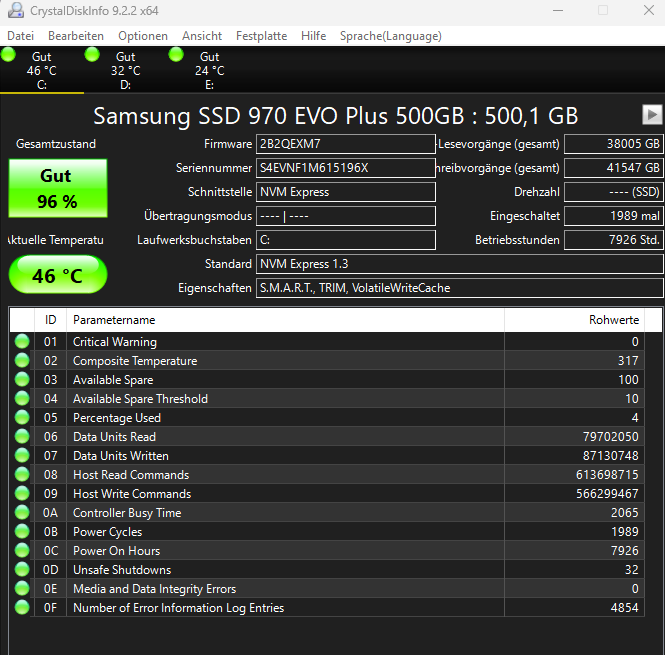665x655 pixels.
Task: Select the Percentage Used parameter name
Action: point(117,418)
